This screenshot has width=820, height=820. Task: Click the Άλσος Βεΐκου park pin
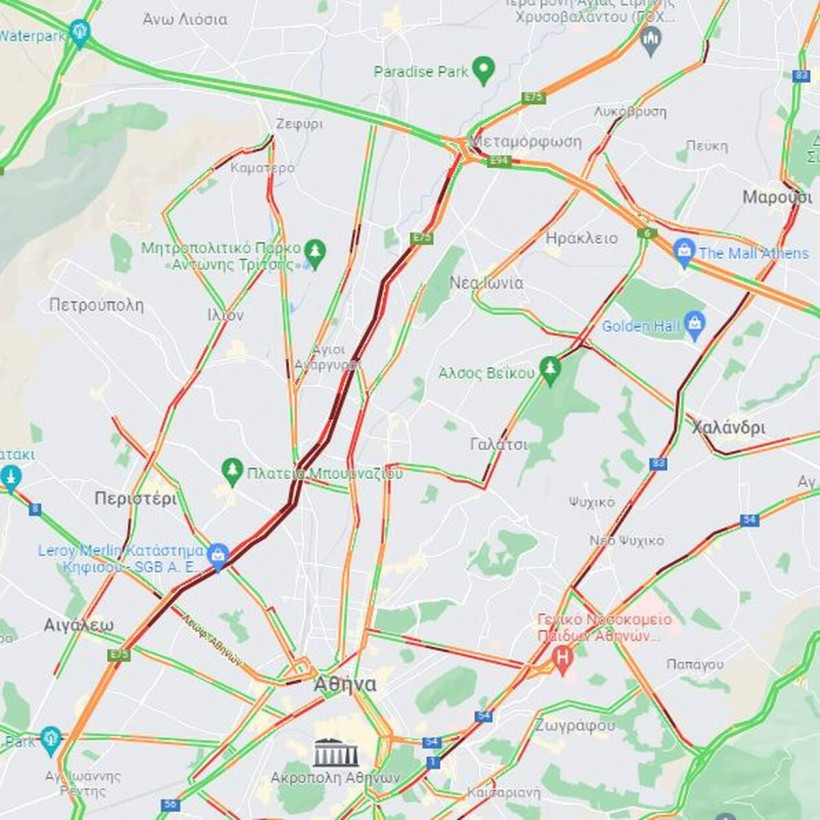click(550, 371)
